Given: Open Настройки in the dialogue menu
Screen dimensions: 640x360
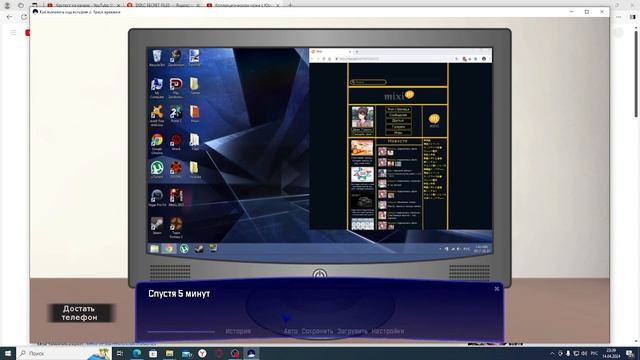Looking at the screenshot, I should 388,331.
